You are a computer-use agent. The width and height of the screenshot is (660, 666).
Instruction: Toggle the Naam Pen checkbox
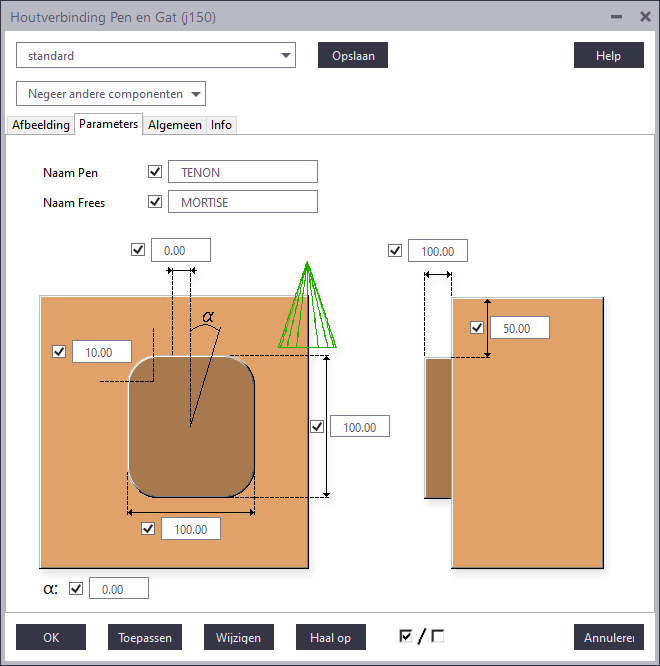click(155, 172)
